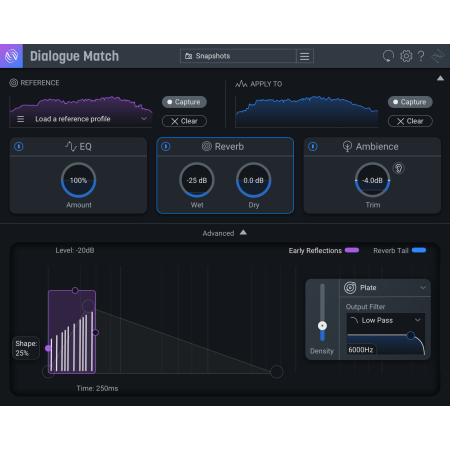Click the Ambience Trim knob
The width and height of the screenshot is (450, 450).
372,180
